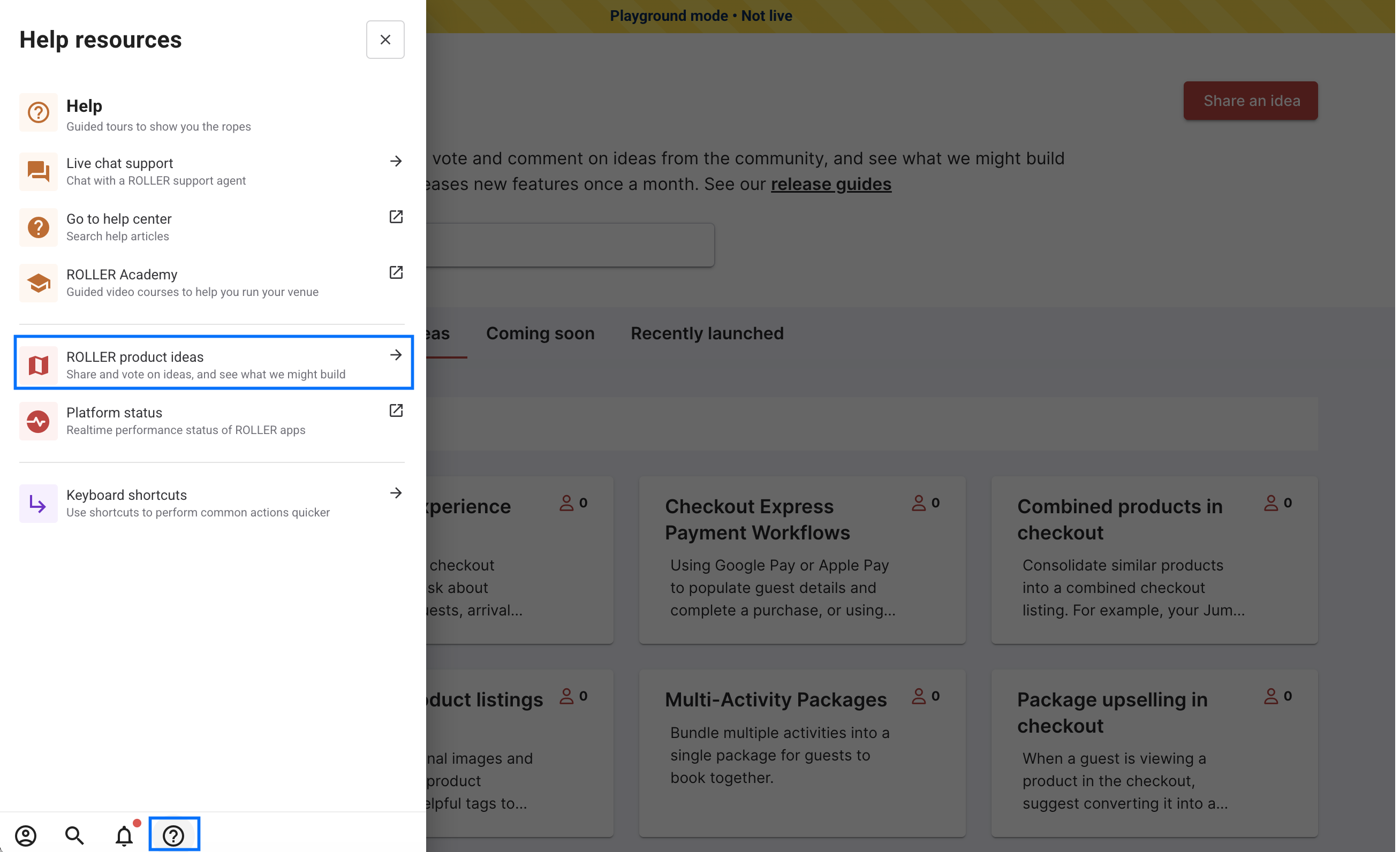1400x852 pixels.
Task: Open the release guides link
Action: (x=831, y=184)
